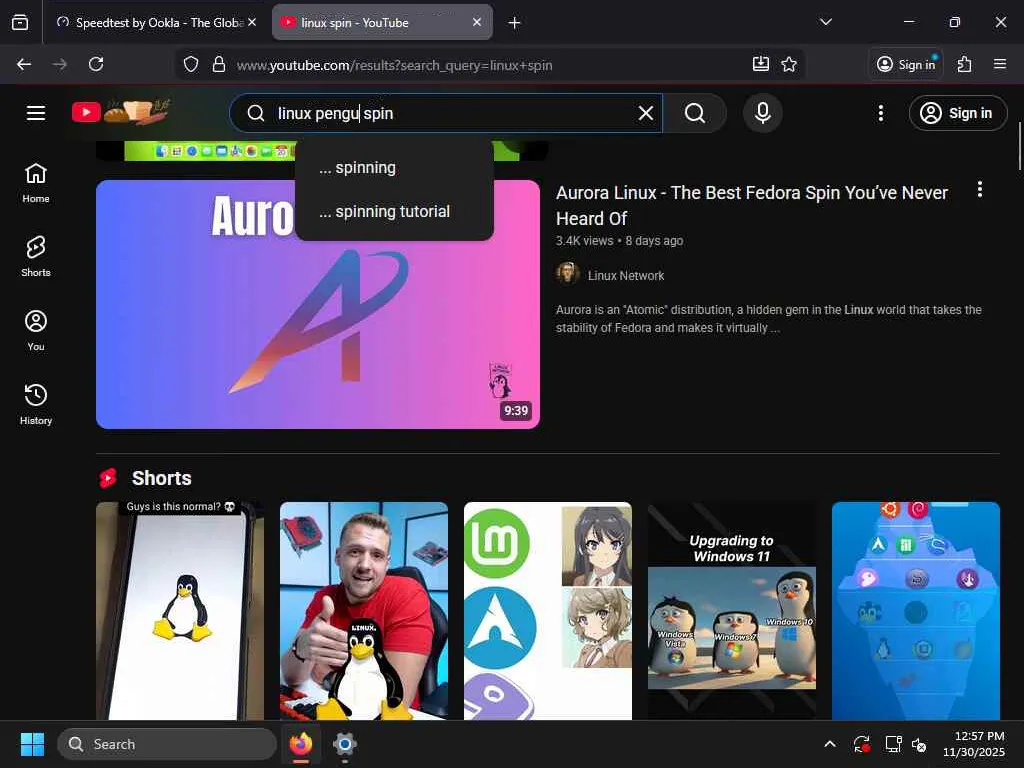
Task: Open YouTube settings three-dot menu
Action: click(881, 113)
